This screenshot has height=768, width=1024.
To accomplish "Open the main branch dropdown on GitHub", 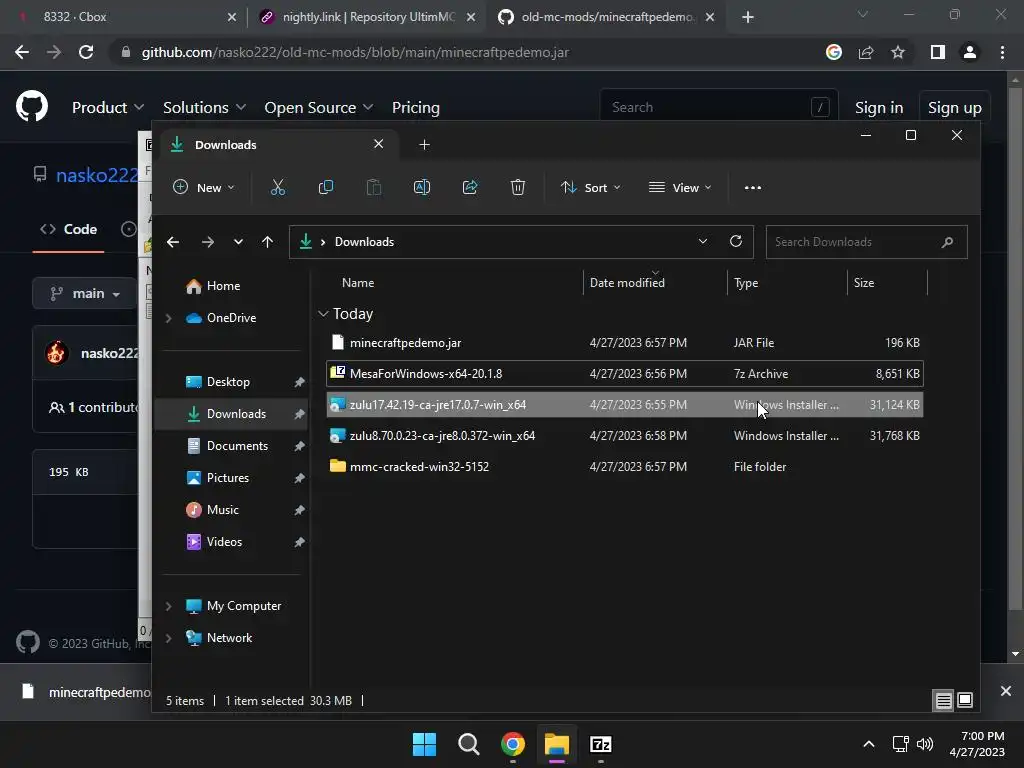I will (x=85, y=293).
